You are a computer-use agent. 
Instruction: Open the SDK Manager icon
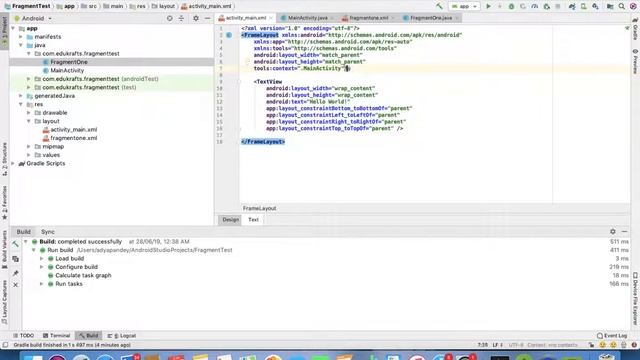point(596,7)
